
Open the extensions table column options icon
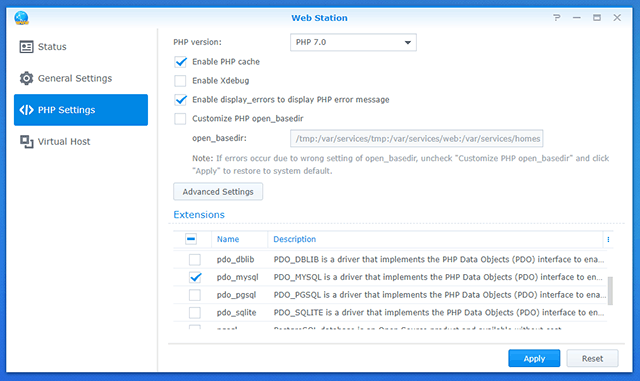click(x=608, y=239)
